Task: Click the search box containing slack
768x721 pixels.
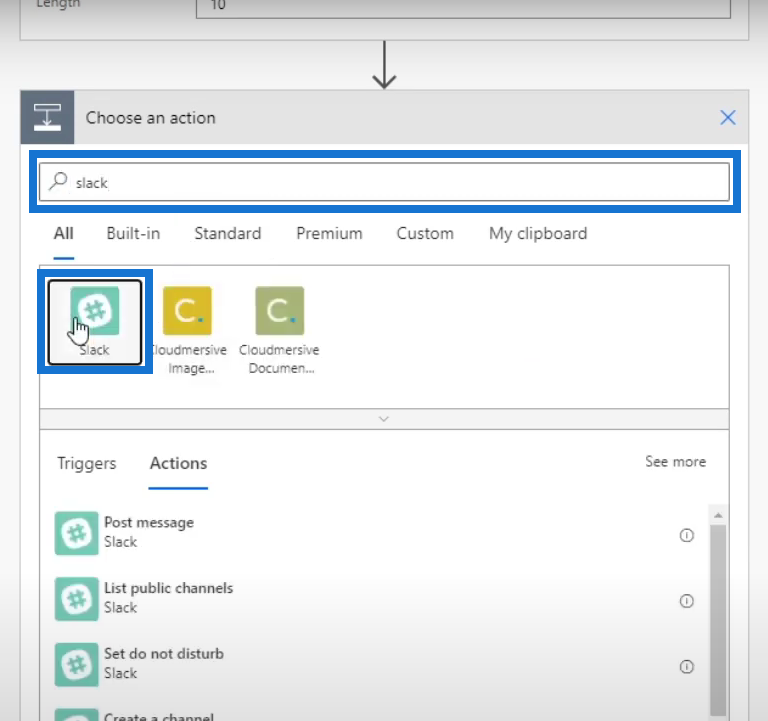Action: (384, 182)
